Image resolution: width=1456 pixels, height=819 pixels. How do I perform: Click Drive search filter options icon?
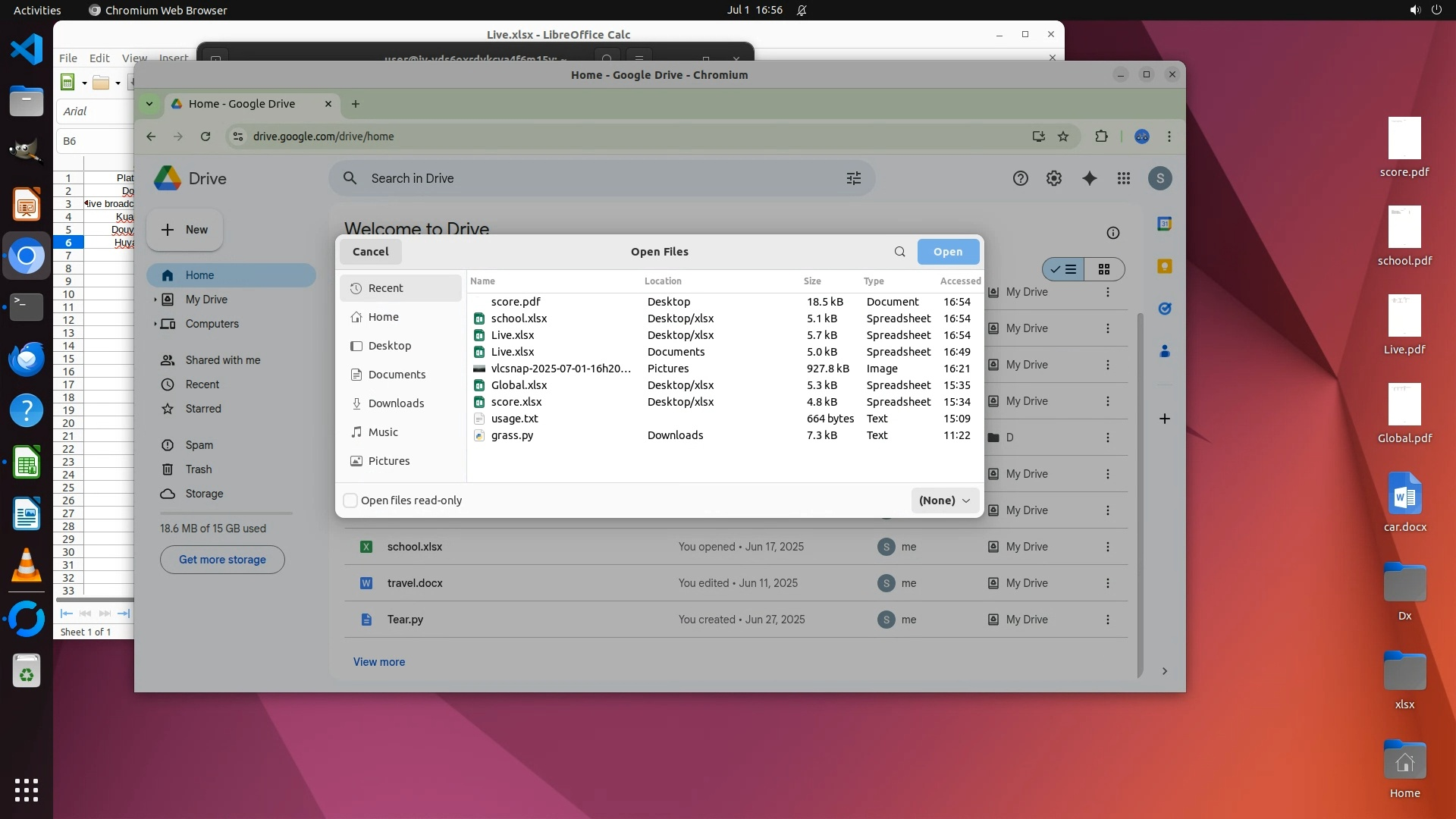pyautogui.click(x=854, y=178)
